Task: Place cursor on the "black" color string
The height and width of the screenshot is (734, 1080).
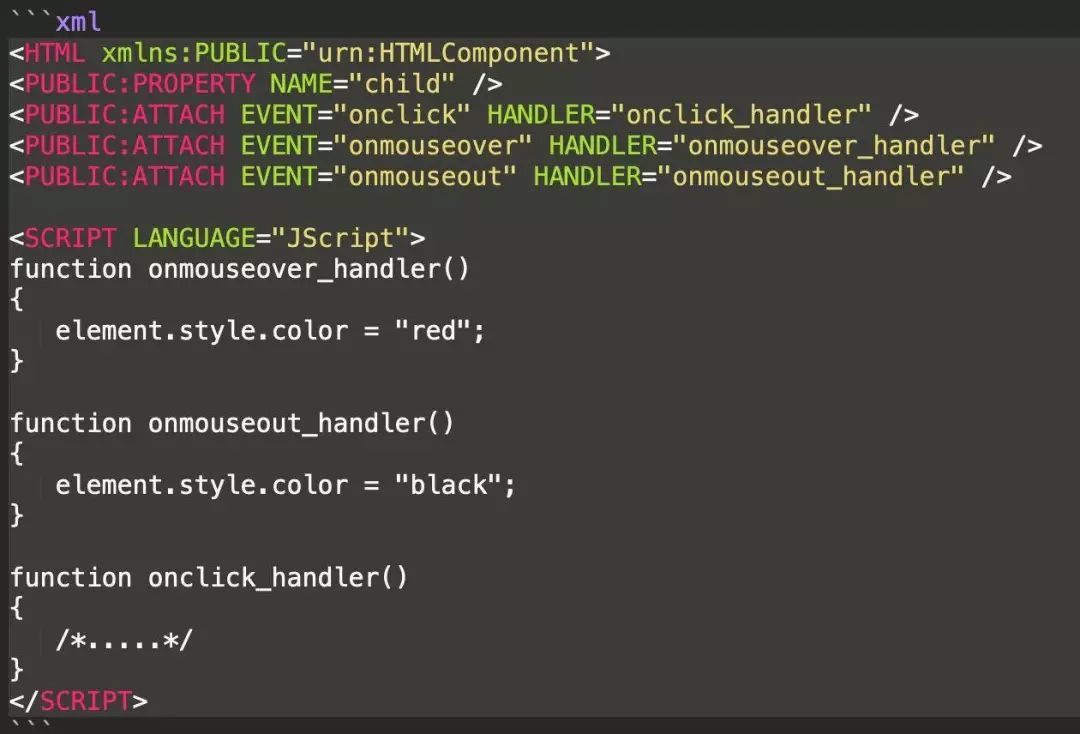Action: 447,485
